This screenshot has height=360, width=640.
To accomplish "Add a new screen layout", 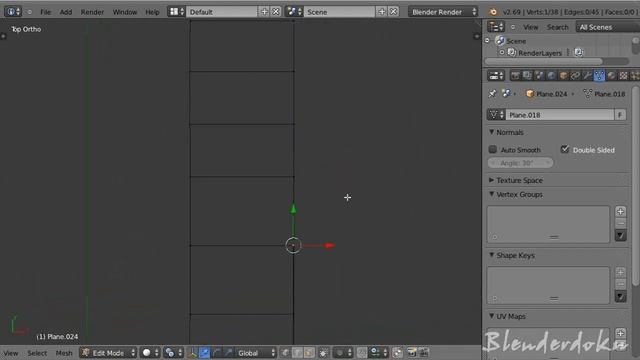I will 264,12.
